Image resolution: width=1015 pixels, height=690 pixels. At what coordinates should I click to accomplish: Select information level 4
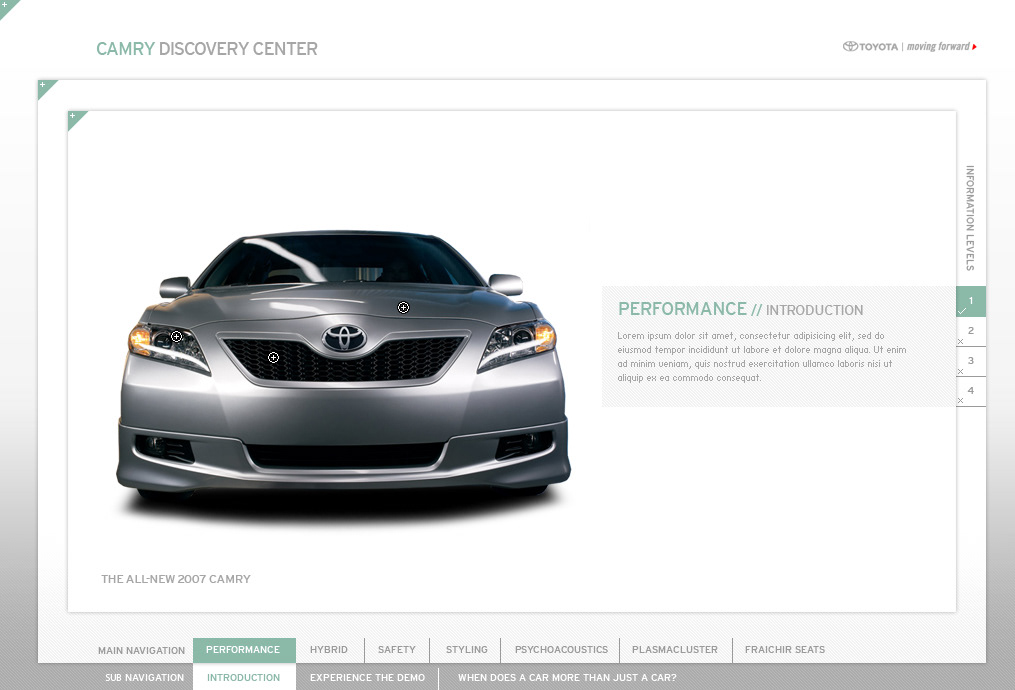tap(971, 391)
